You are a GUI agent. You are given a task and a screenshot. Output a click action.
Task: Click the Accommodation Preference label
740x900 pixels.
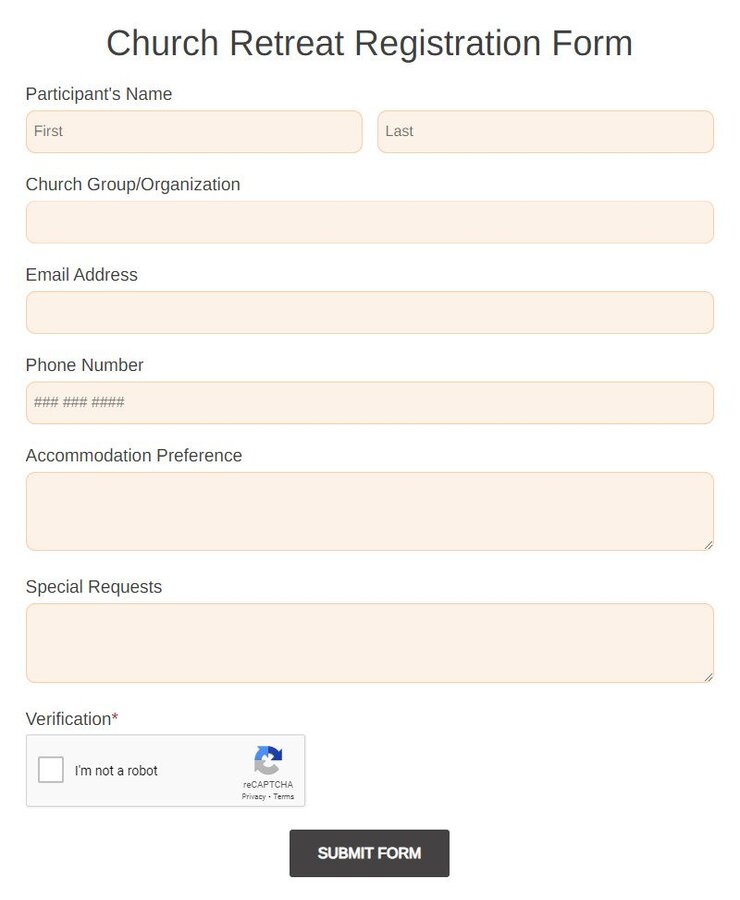click(x=134, y=455)
